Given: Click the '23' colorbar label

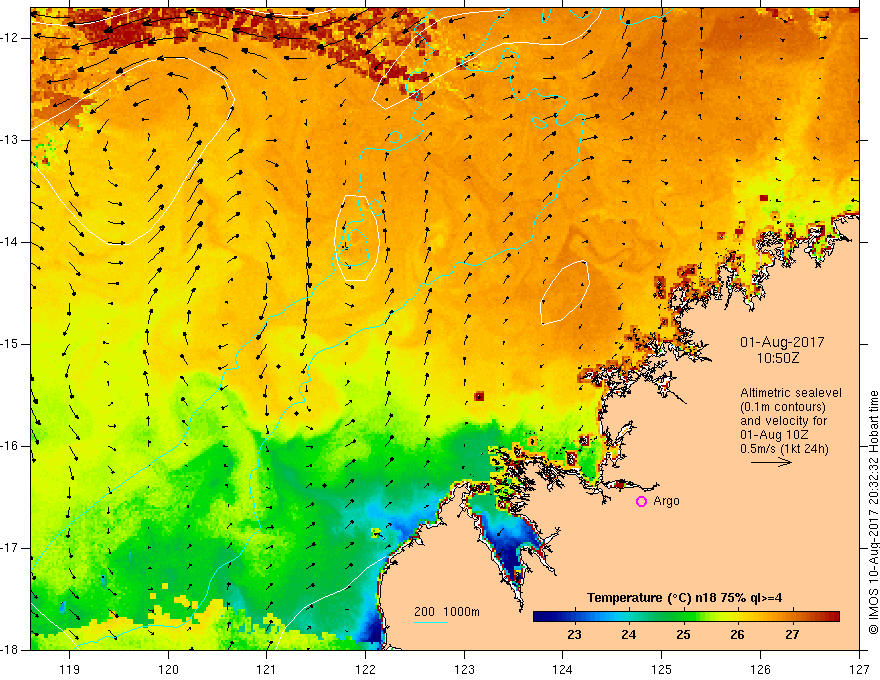Looking at the screenshot, I should pos(574,635).
